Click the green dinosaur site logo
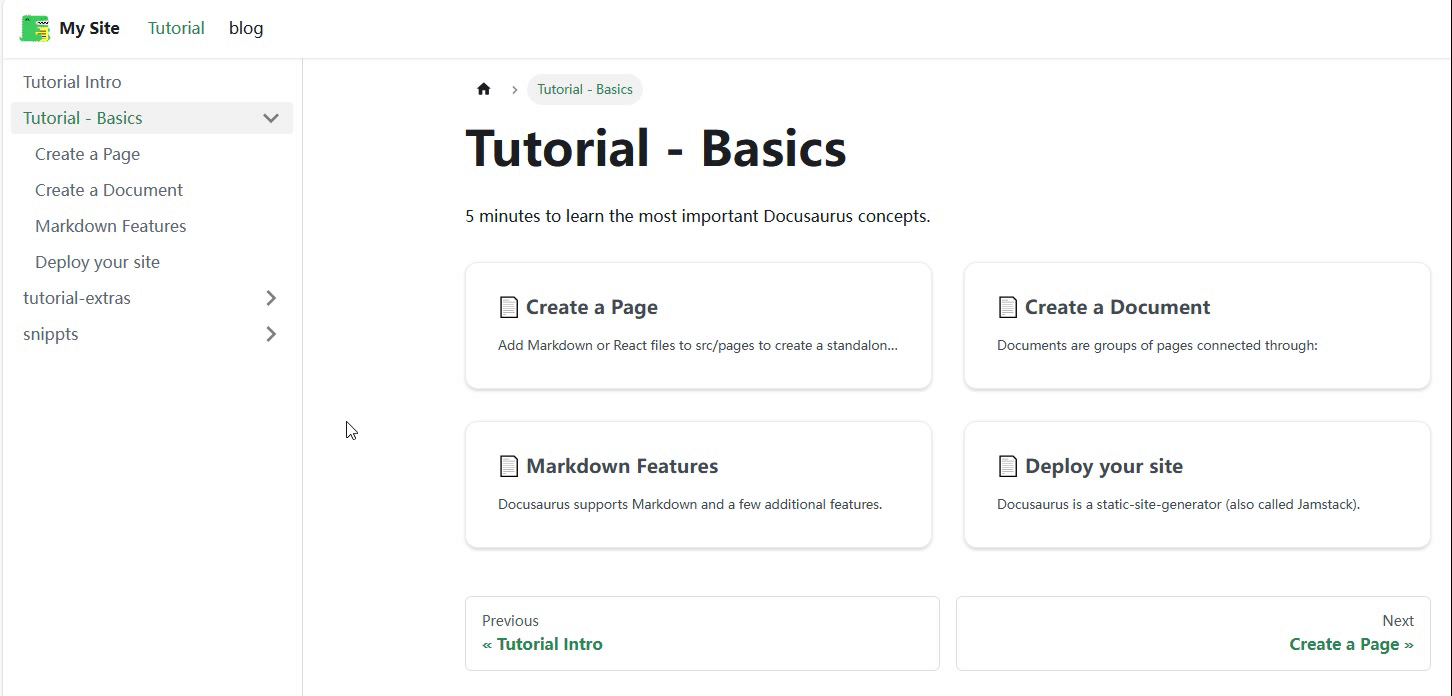Screen dimensions: 1452x696 point(35,28)
